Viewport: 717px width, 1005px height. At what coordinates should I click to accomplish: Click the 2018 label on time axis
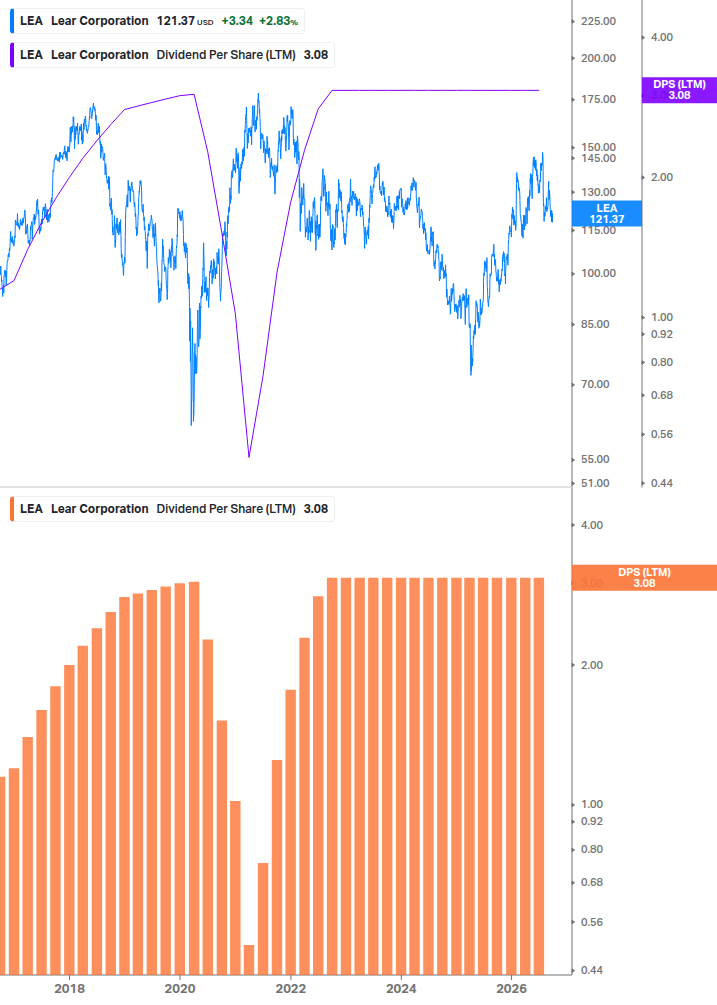(69, 988)
